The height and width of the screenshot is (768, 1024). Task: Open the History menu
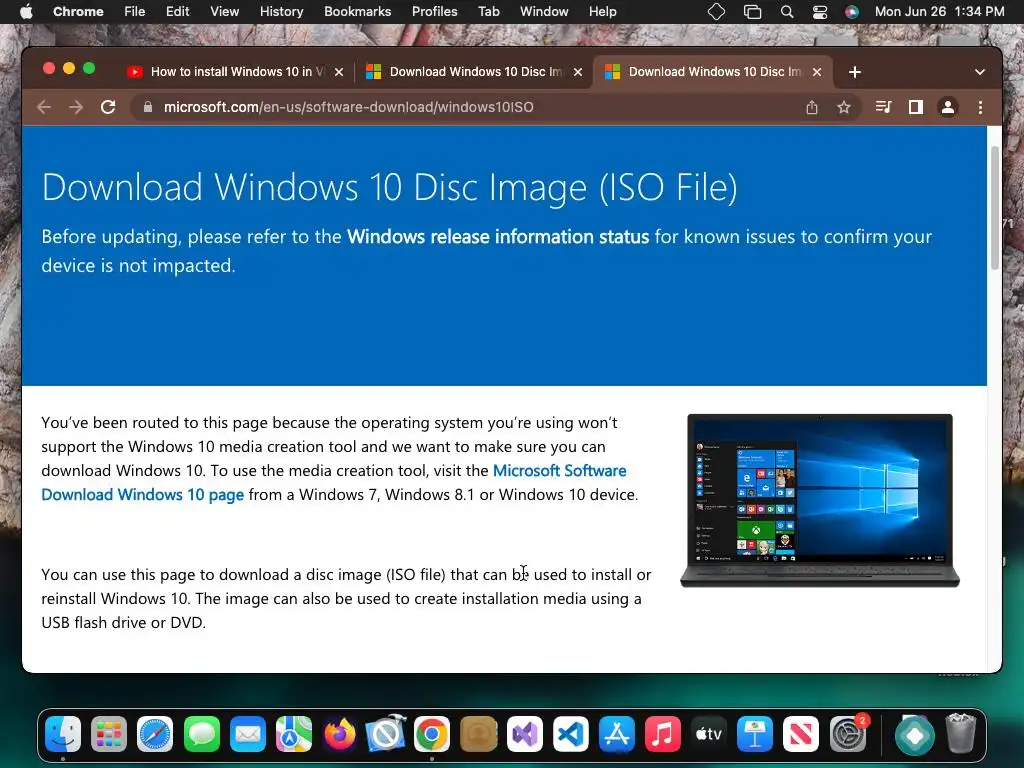click(281, 12)
